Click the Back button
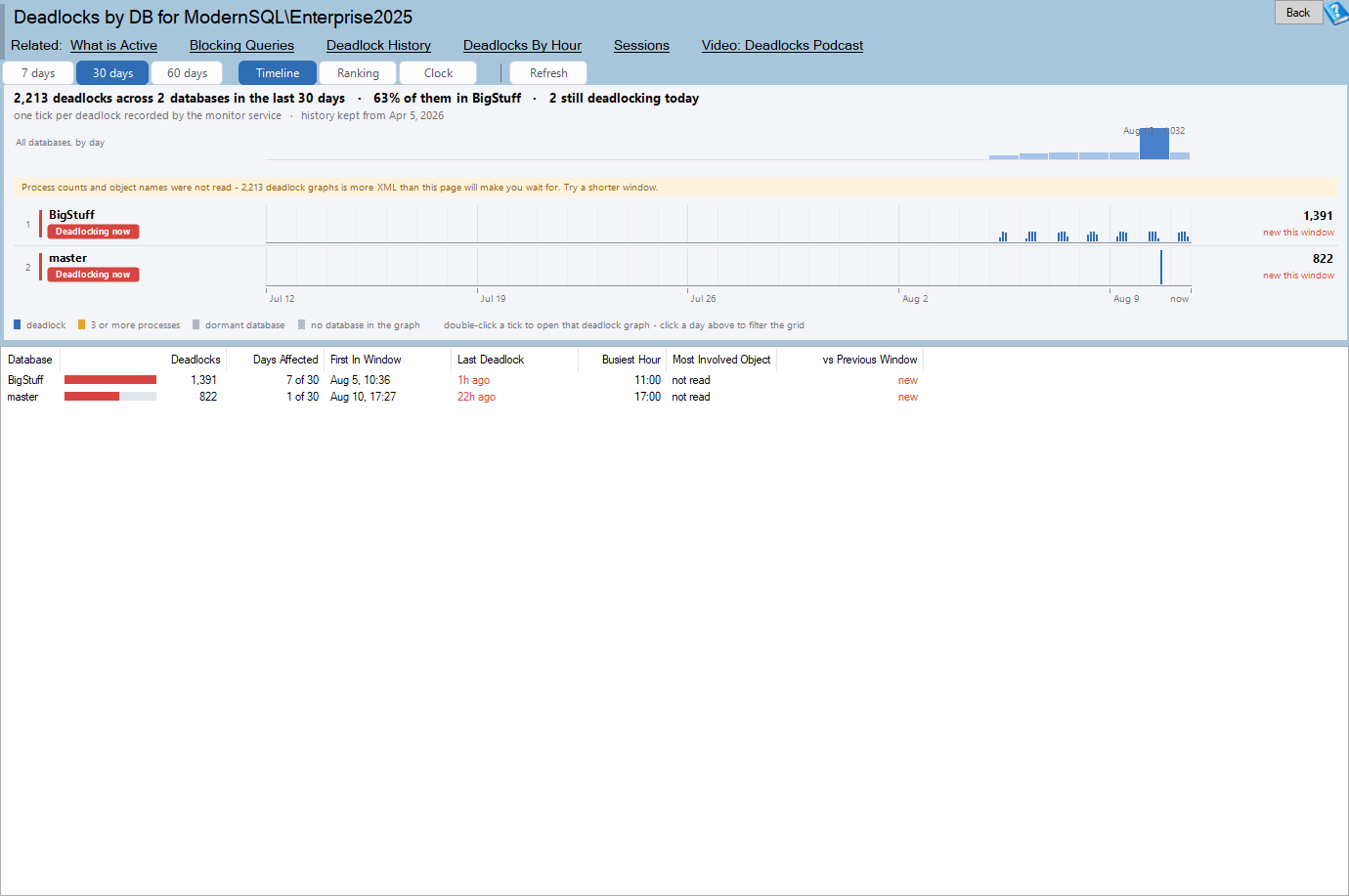The image size is (1349, 896). (1298, 13)
